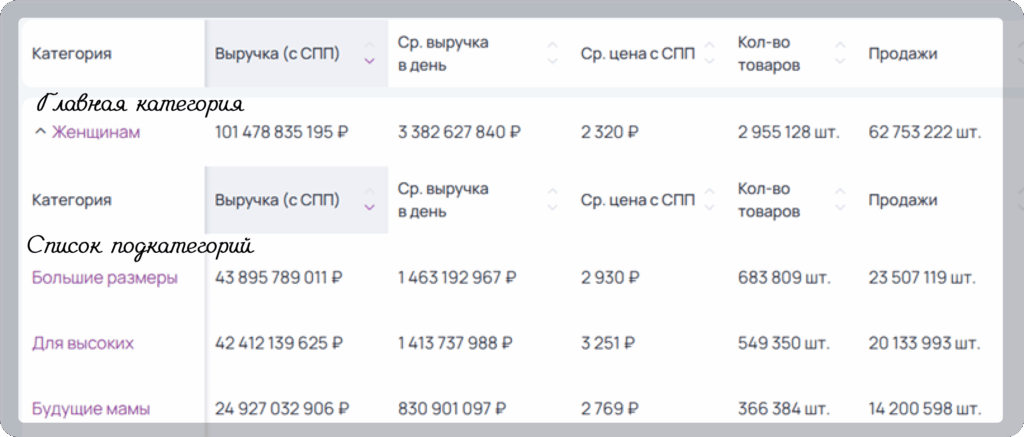Viewport: 1024px width, 437px height.
Task: Open the Будущие мамы subcategory
Action: 91,410
